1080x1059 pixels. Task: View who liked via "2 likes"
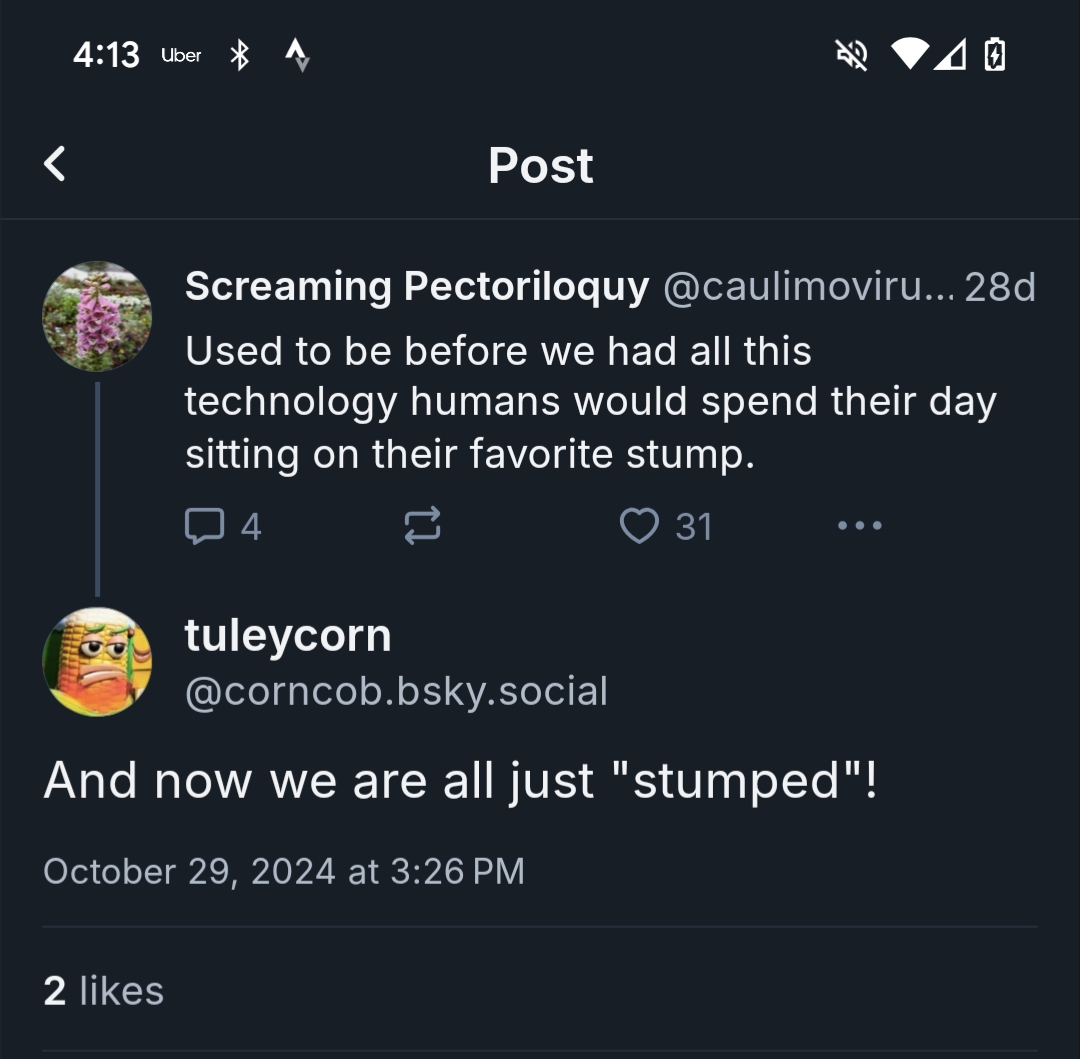point(104,991)
